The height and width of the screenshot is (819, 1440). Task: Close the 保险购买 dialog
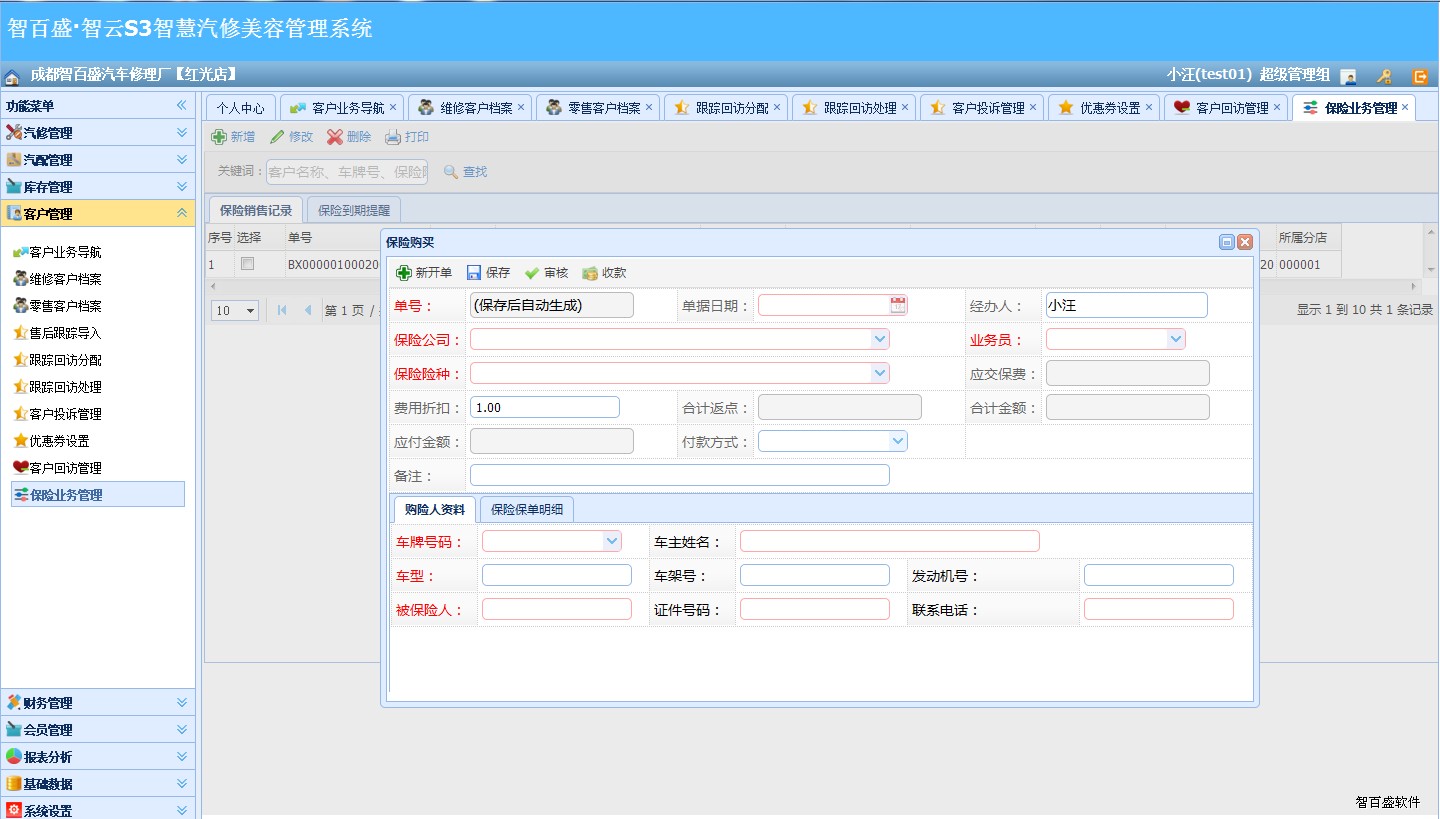1245,242
